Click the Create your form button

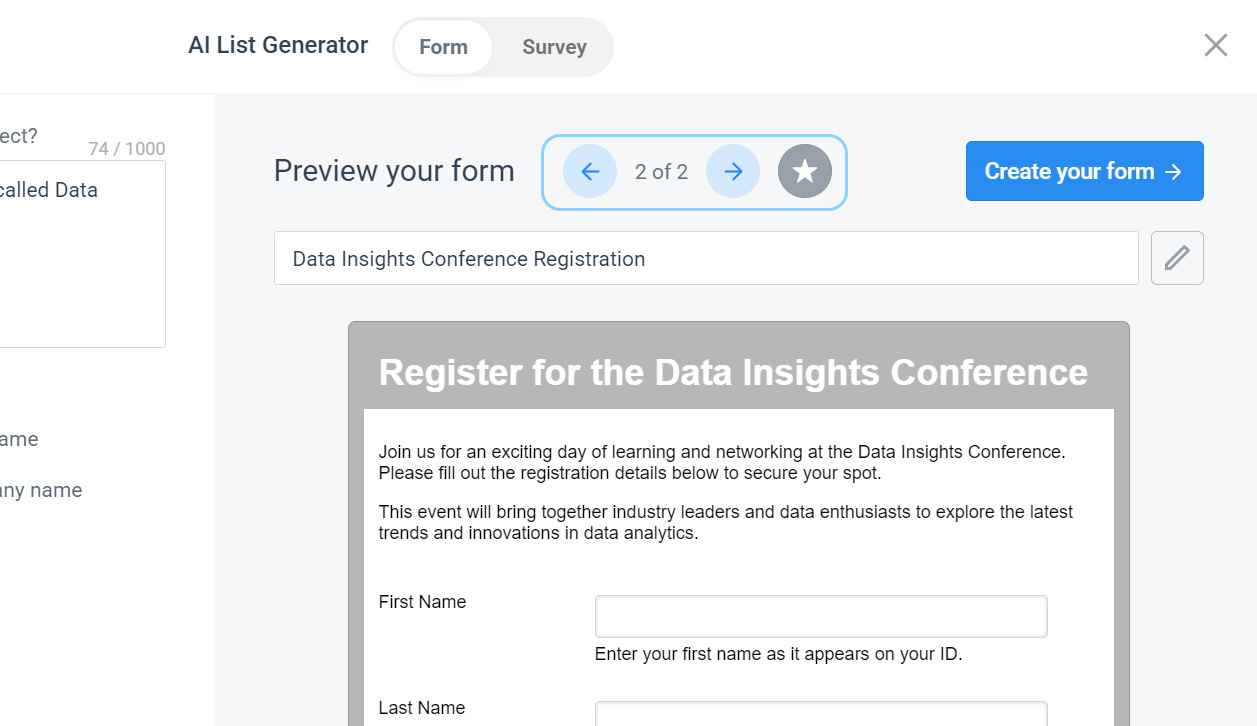point(1084,171)
